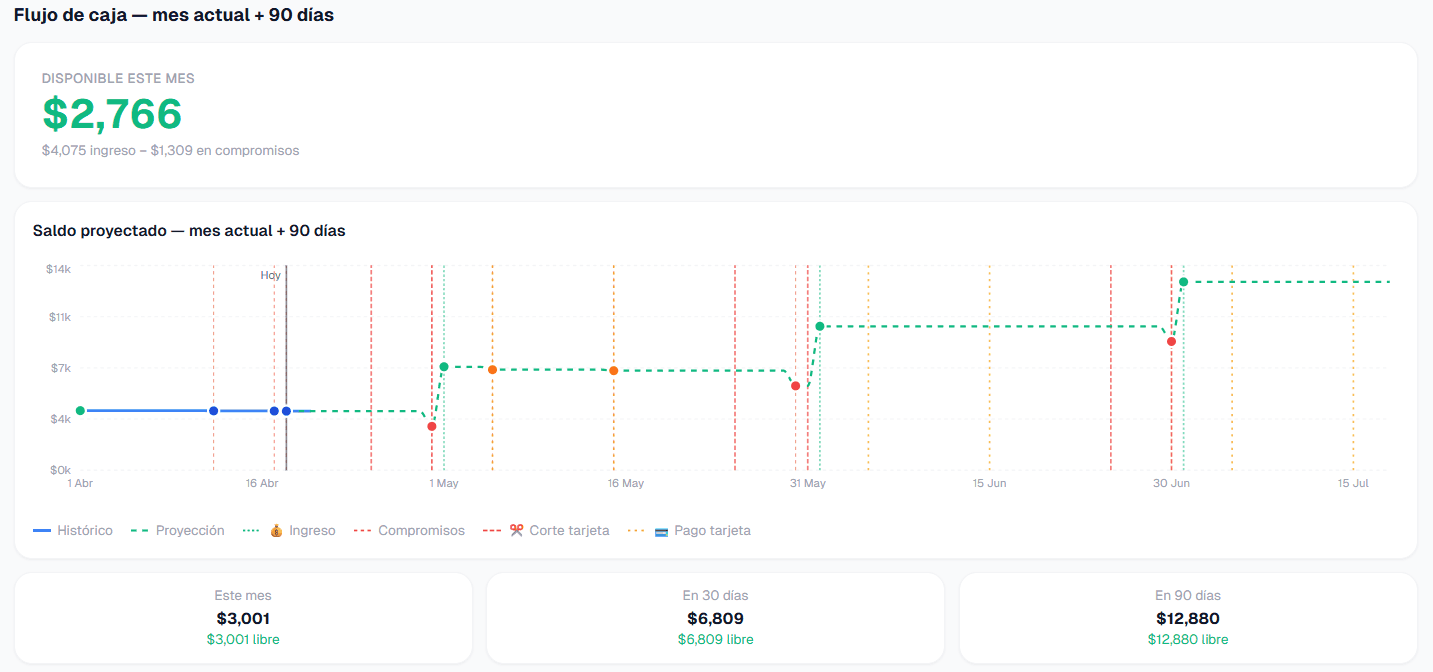Click the $2,766 available amount
This screenshot has width=1433, height=672.
coord(112,114)
